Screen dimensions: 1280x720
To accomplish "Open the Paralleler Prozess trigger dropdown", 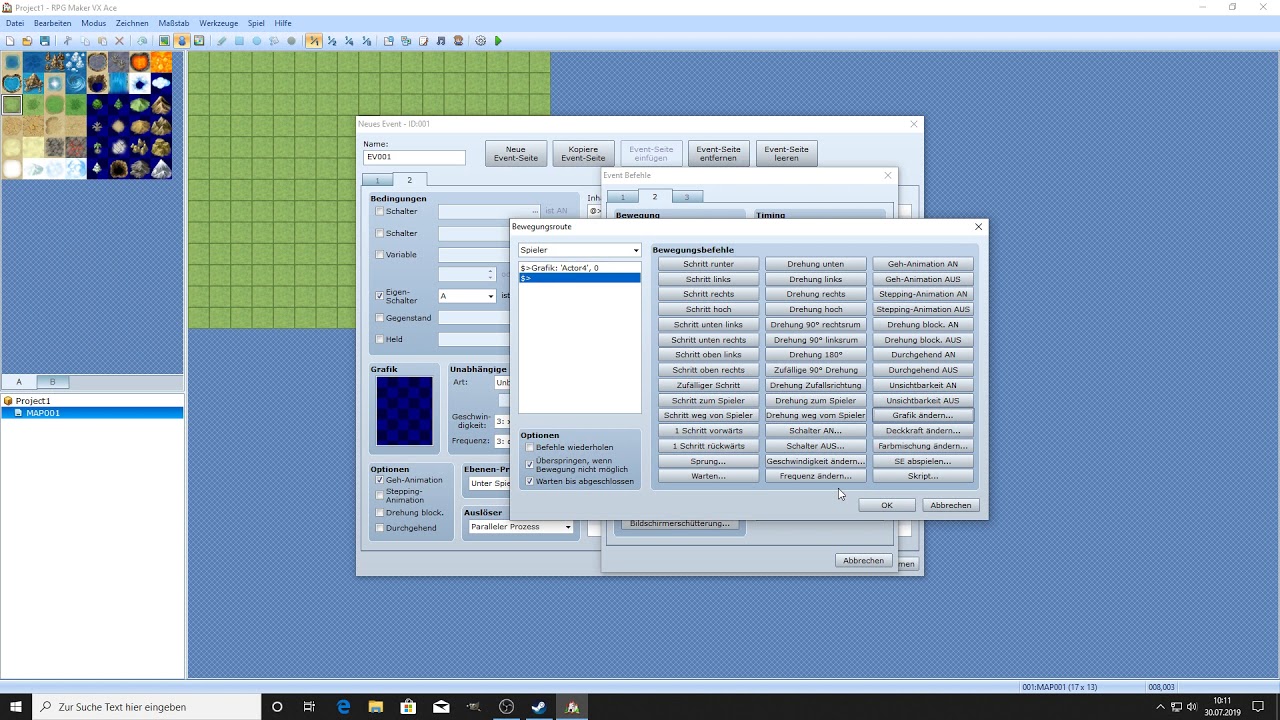I will (x=520, y=527).
